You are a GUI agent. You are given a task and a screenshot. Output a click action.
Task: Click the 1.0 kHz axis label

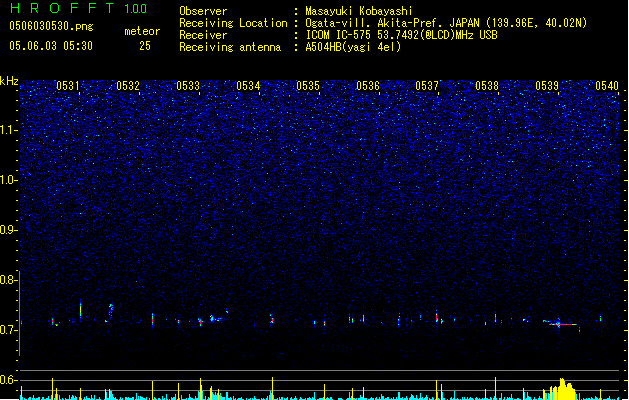(9, 180)
